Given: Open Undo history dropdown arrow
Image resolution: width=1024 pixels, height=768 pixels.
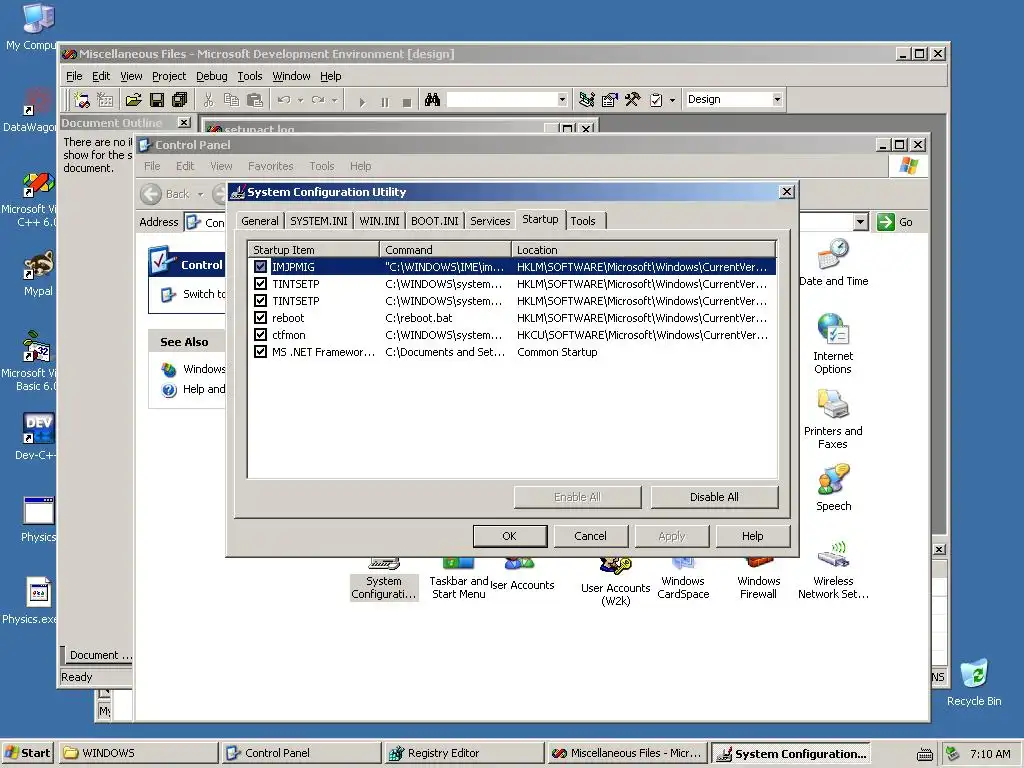Looking at the screenshot, I should 300,101.
